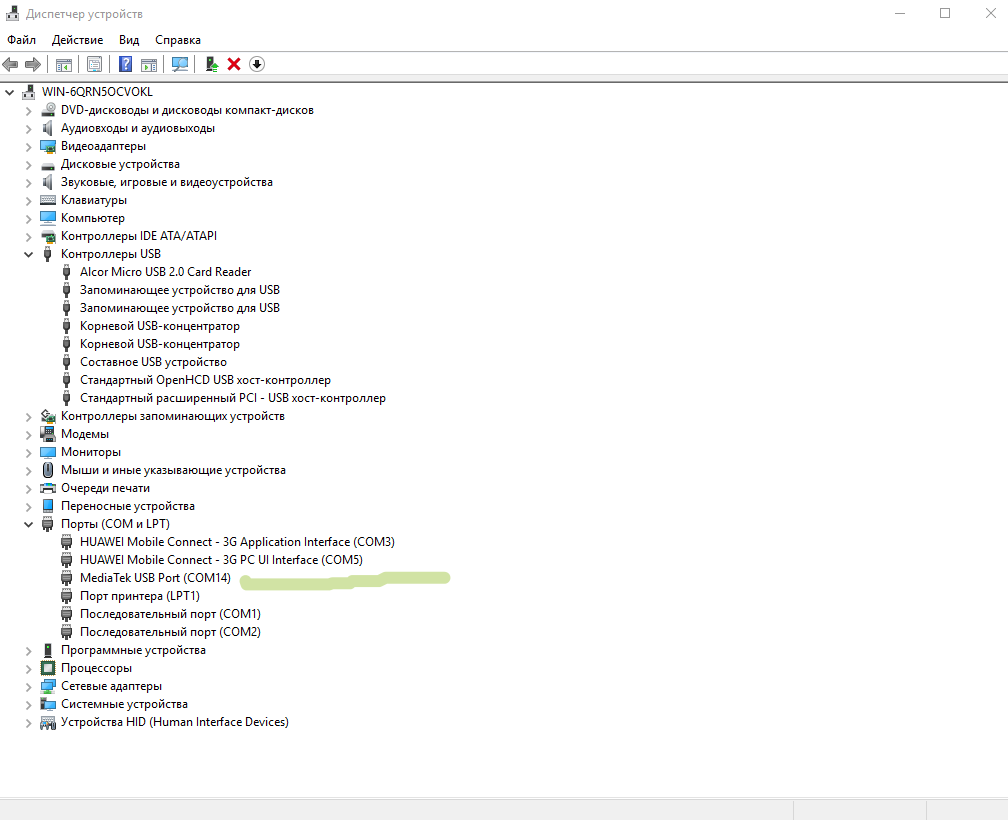Image resolution: width=1008 pixels, height=820 pixels.
Task: Expand the Сетевые адаптеры category
Action: tap(29, 686)
